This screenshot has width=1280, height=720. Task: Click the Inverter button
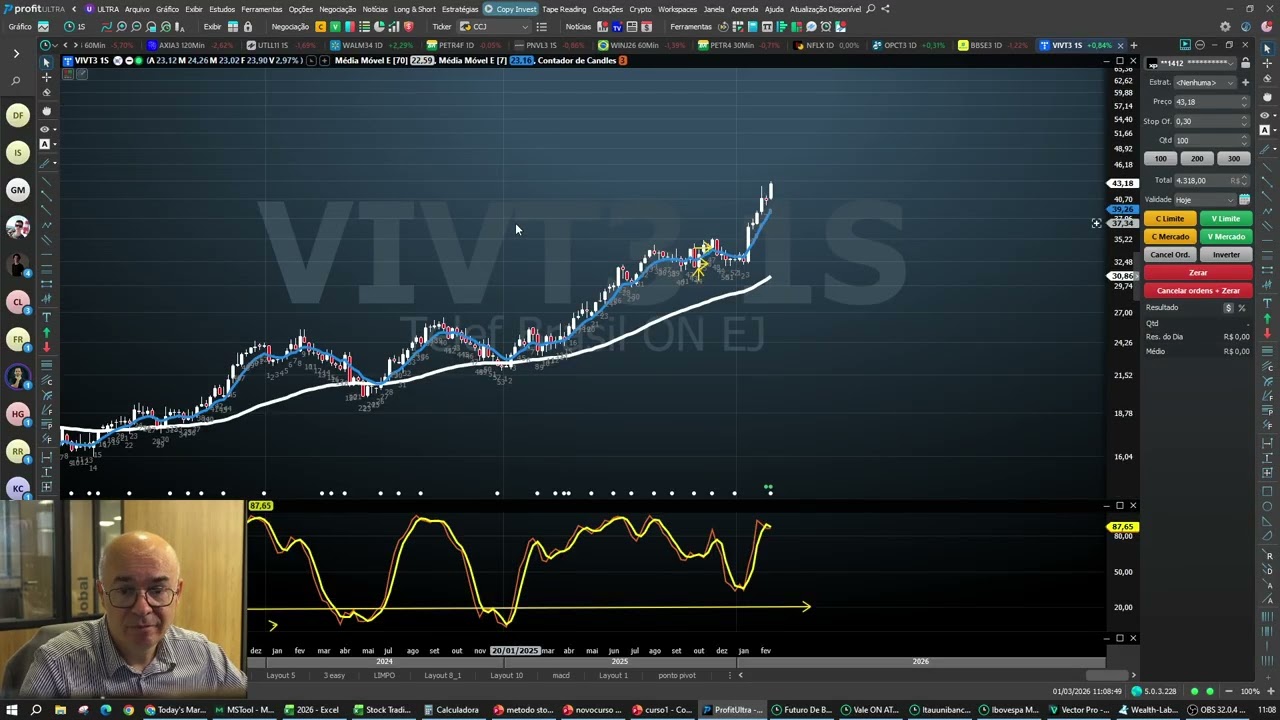click(x=1226, y=255)
